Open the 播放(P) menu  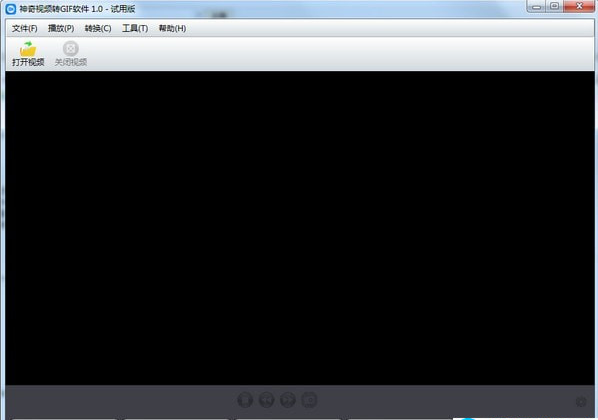[x=61, y=28]
